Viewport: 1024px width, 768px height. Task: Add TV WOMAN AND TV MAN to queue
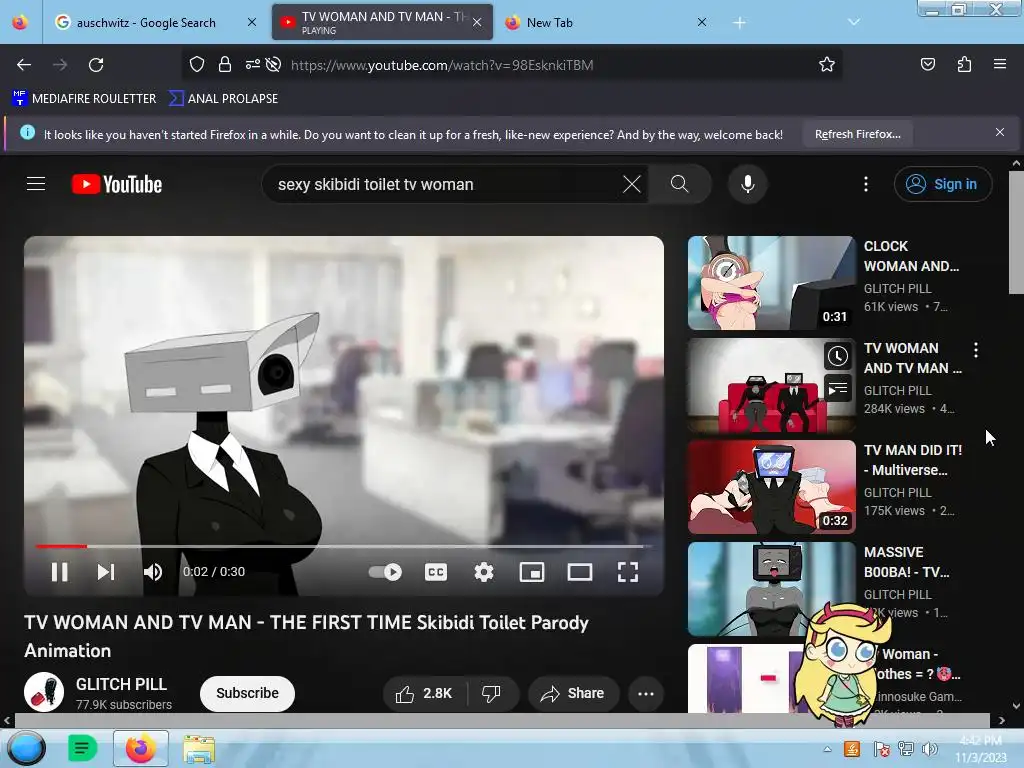click(838, 390)
